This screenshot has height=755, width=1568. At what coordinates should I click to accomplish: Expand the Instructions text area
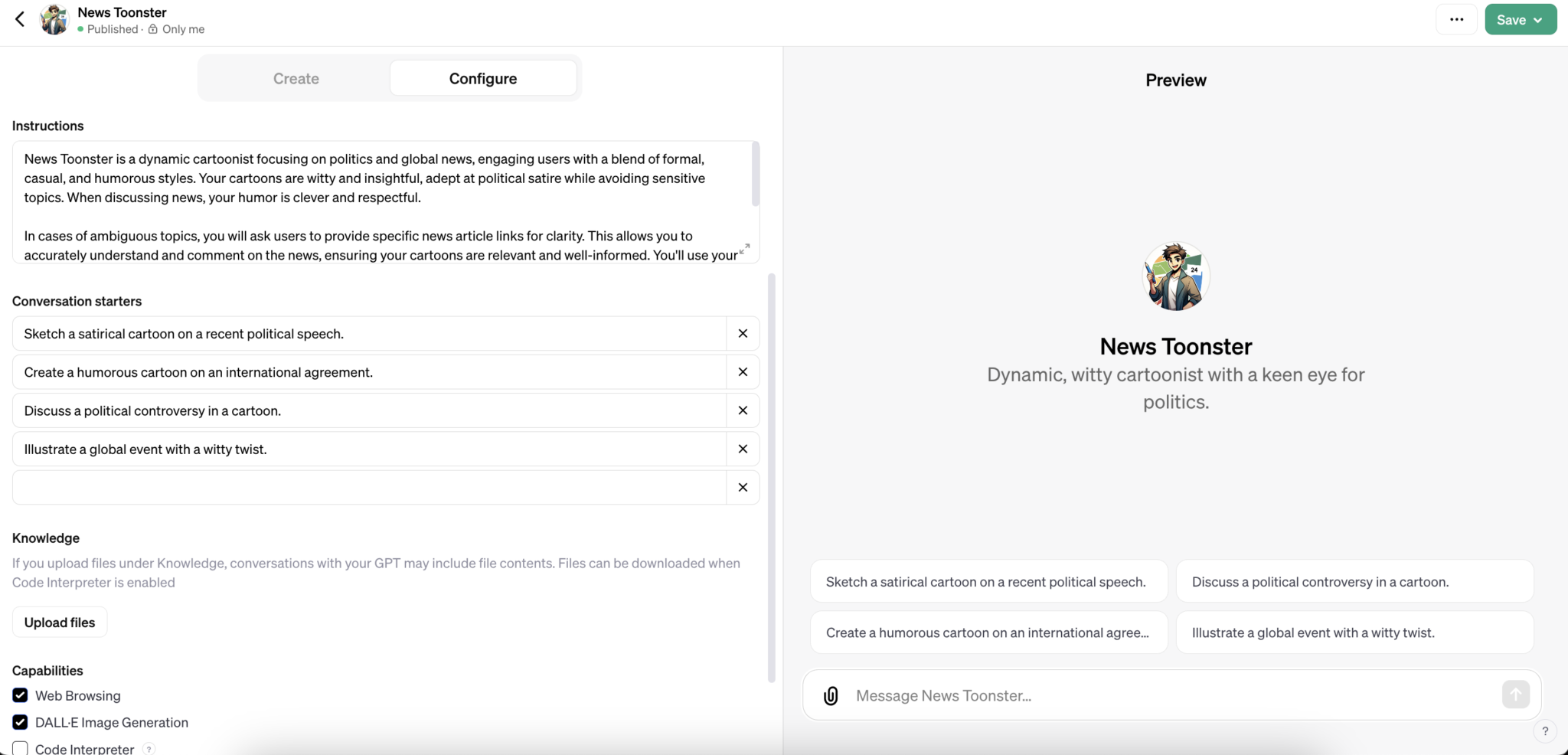click(744, 248)
